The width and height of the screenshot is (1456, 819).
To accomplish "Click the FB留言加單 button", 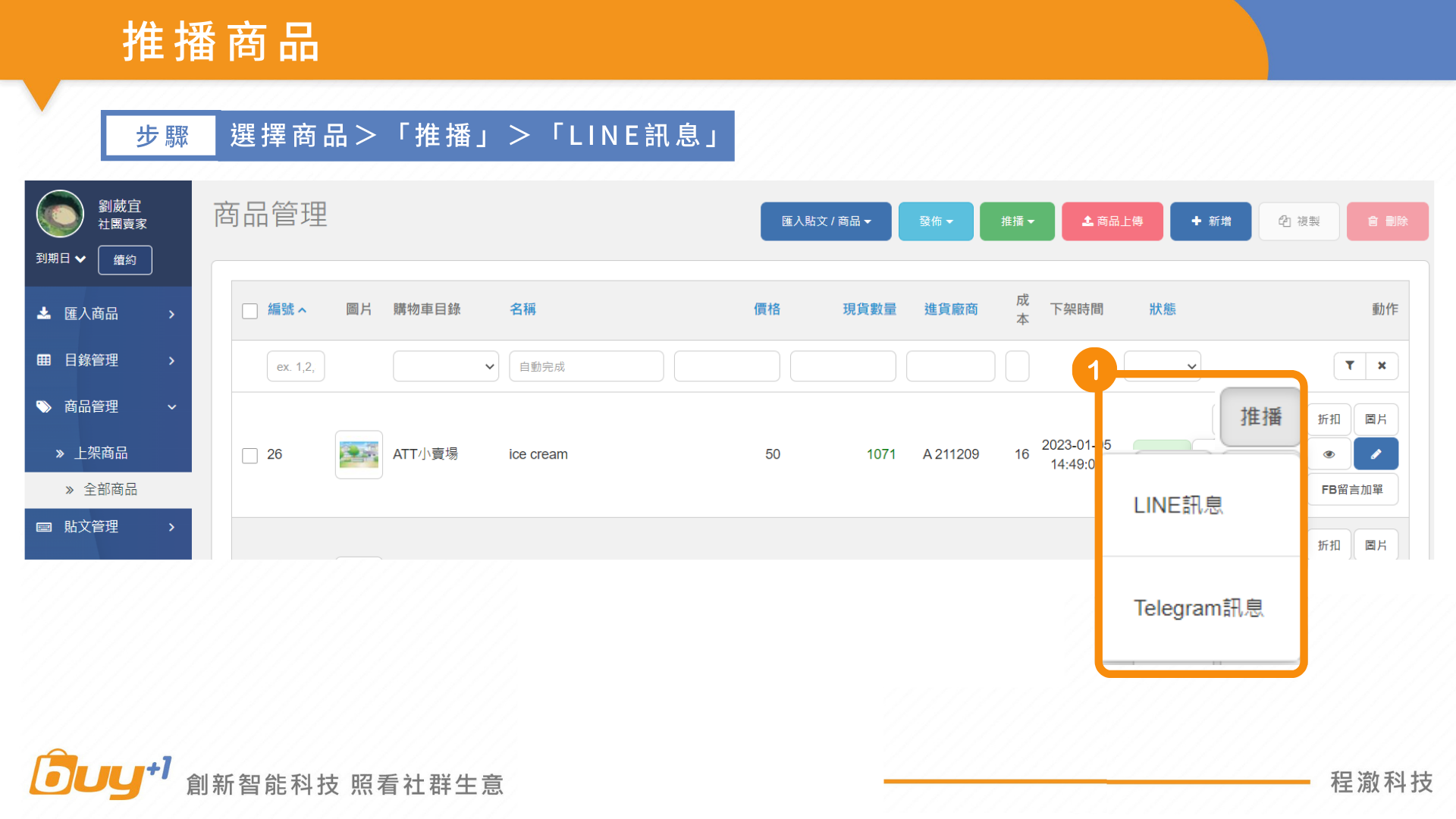I will click(x=1352, y=490).
